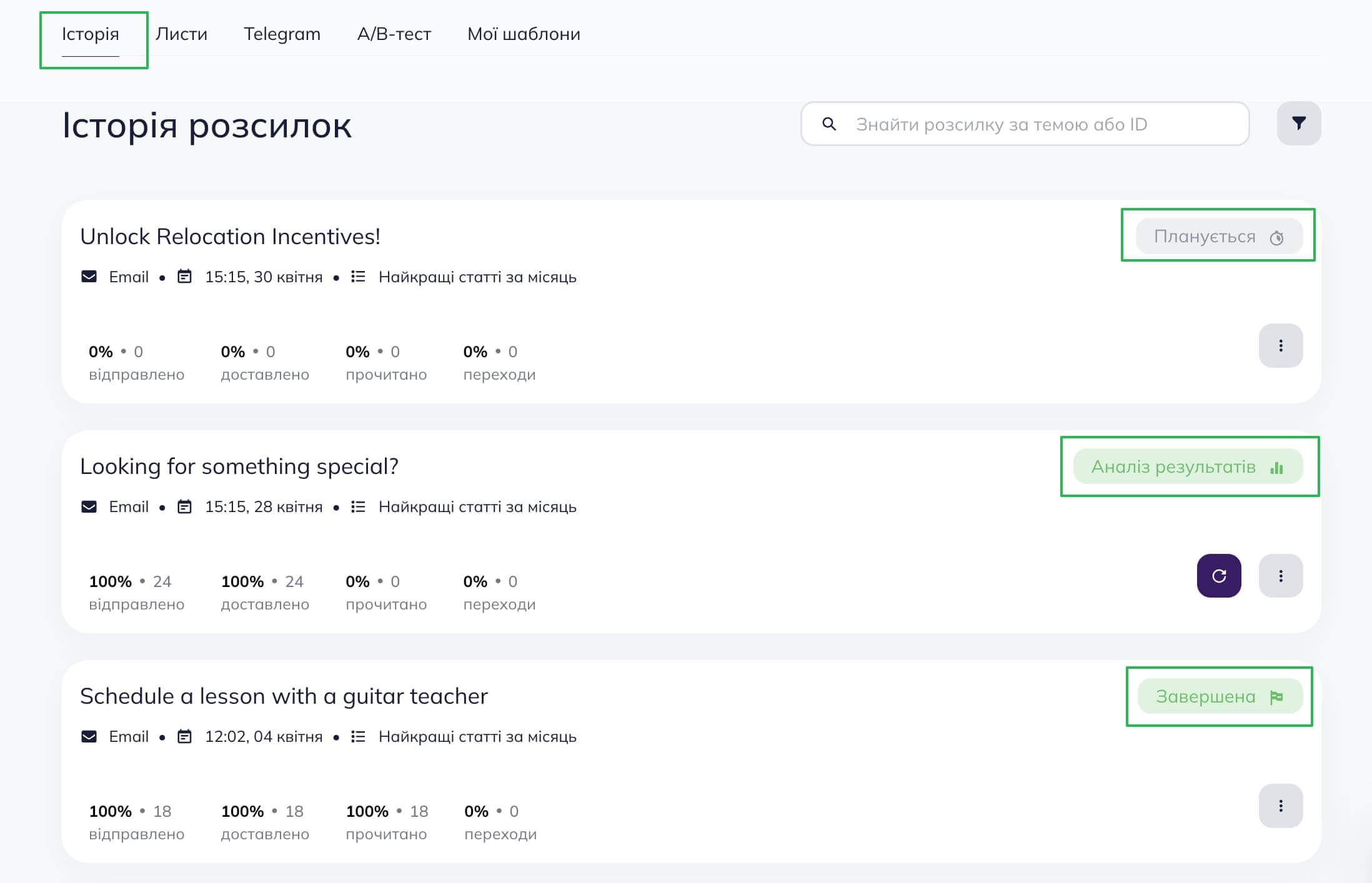Click the stopwatch icon in Планується badge
This screenshot has height=883, width=1372.
[x=1276, y=237]
